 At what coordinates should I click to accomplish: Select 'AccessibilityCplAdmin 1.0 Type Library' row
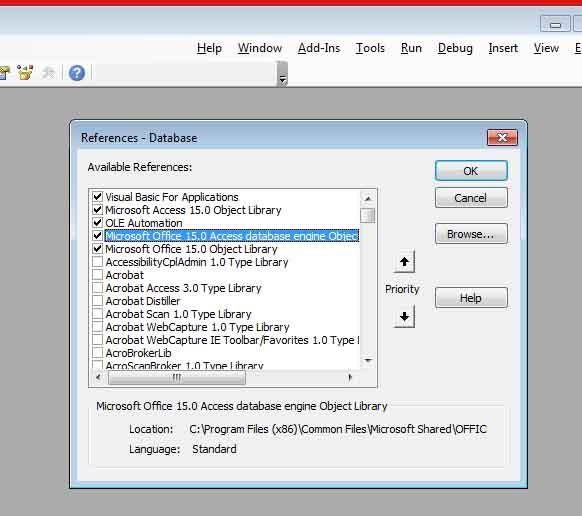point(232,261)
